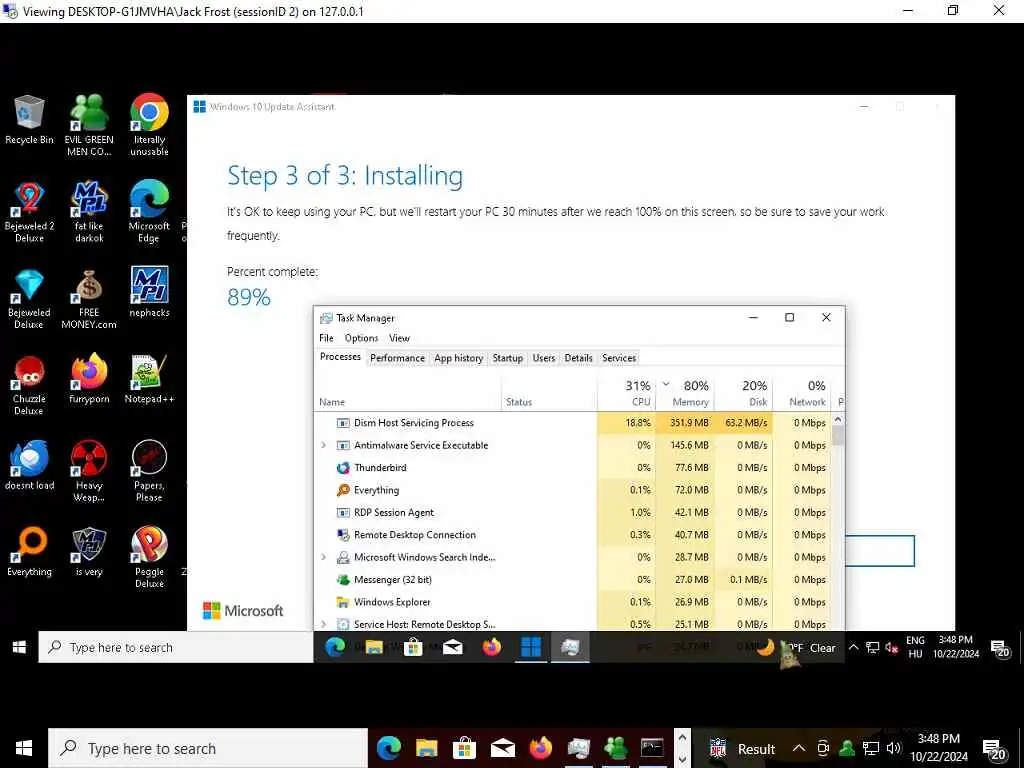Open the View menu in Task Manager
The width and height of the screenshot is (1024, 768).
point(399,338)
